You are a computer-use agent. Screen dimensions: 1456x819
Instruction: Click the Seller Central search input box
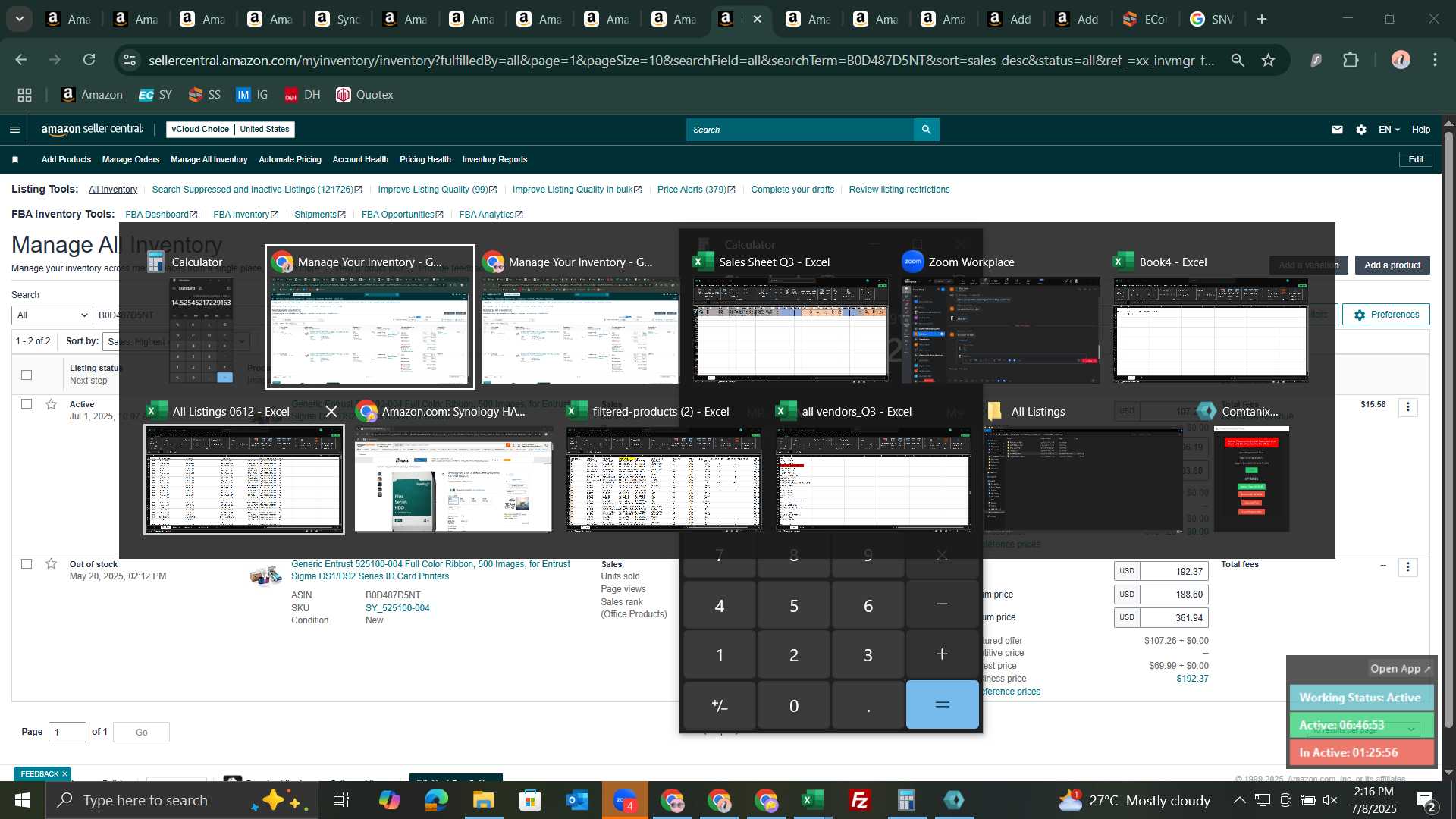point(800,130)
